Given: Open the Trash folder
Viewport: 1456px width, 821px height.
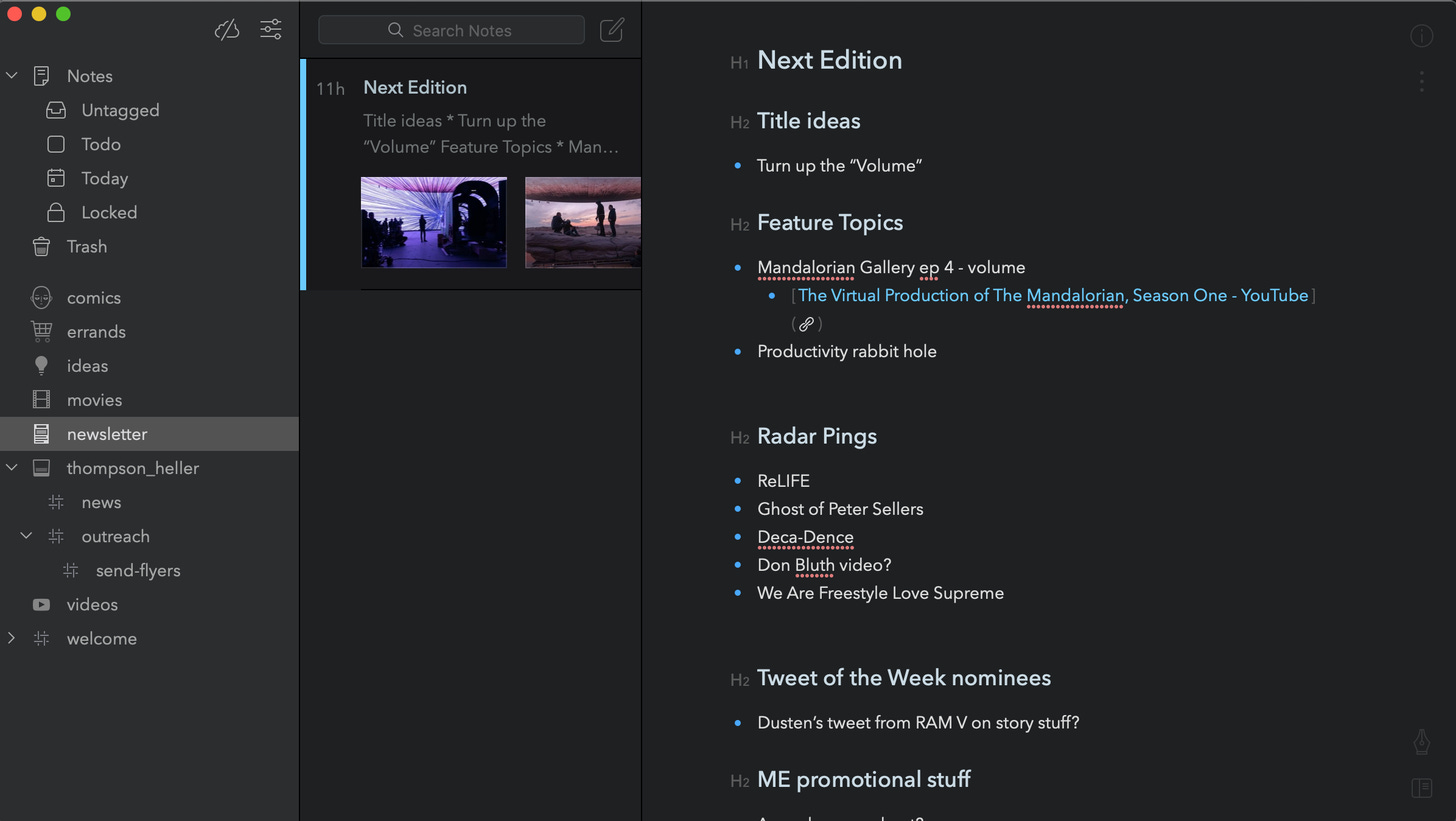Looking at the screenshot, I should [x=87, y=246].
